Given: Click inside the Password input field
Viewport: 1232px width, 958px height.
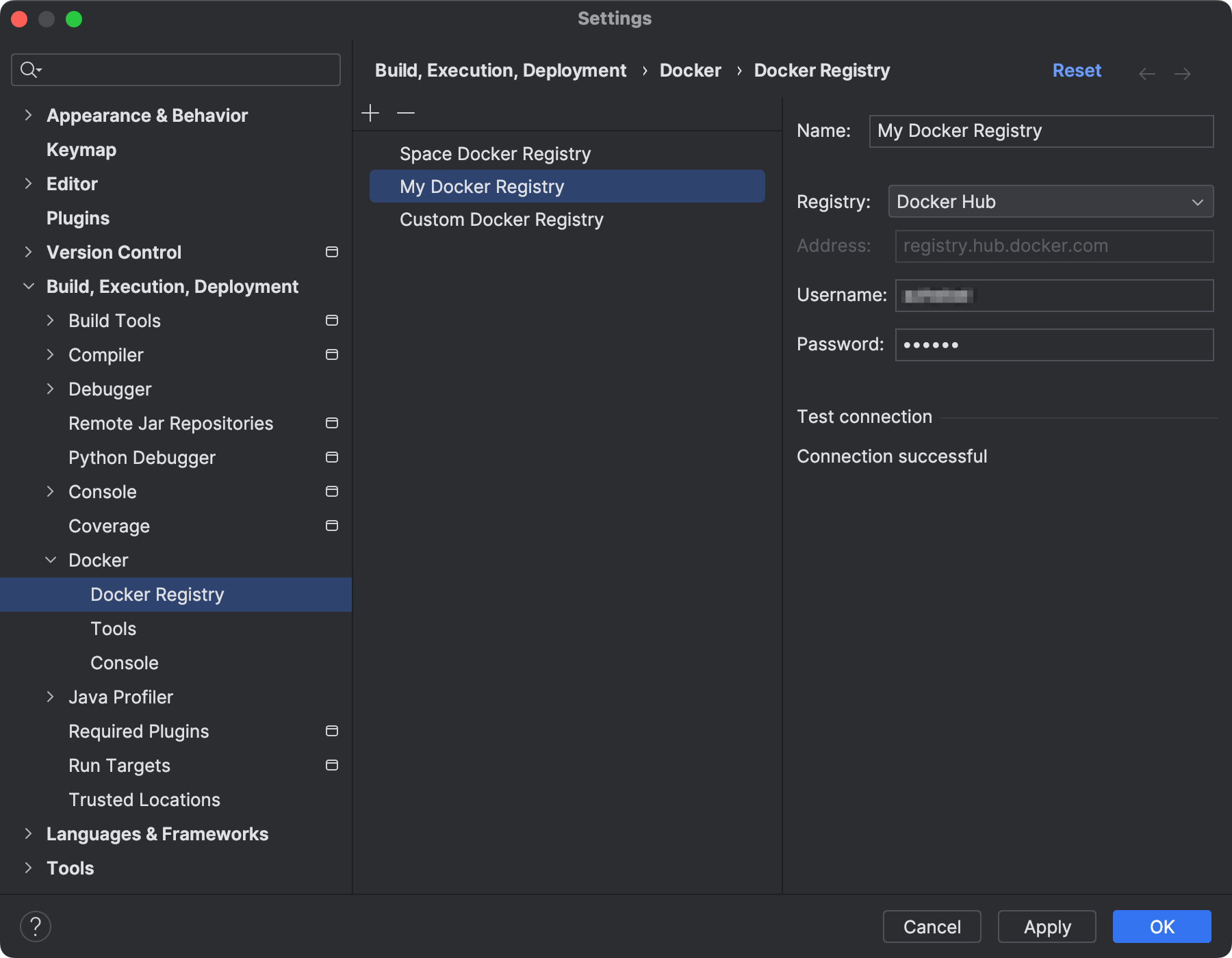Looking at the screenshot, I should [1053, 344].
